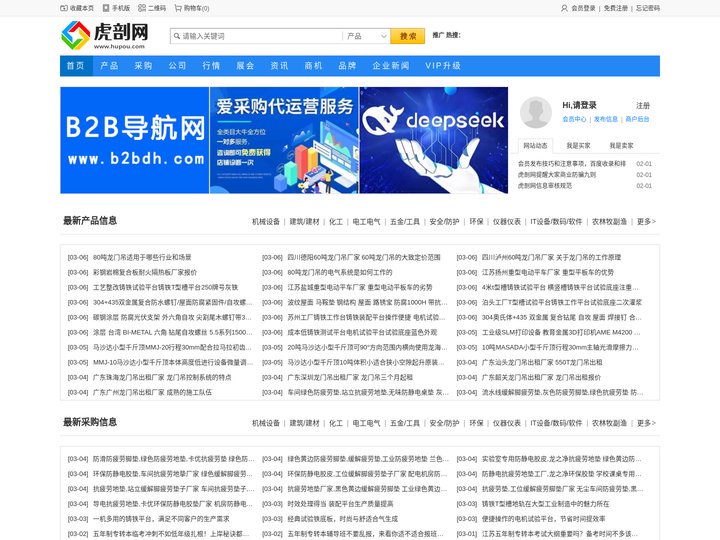Viewport: 720px width, 540px height.
Task: Open the 产品 search category dropdown
Action: (x=366, y=36)
